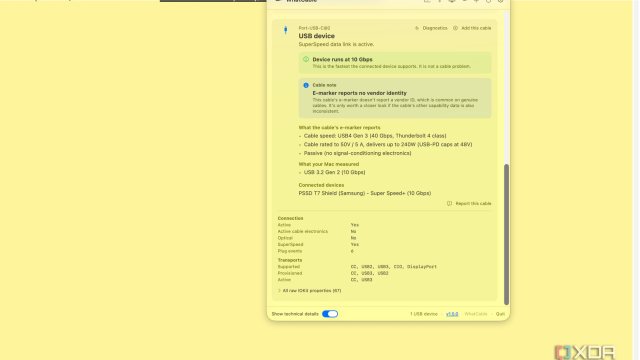640x360 pixels.
Task: Expand All raw IOKit properties
Action: tap(309, 291)
